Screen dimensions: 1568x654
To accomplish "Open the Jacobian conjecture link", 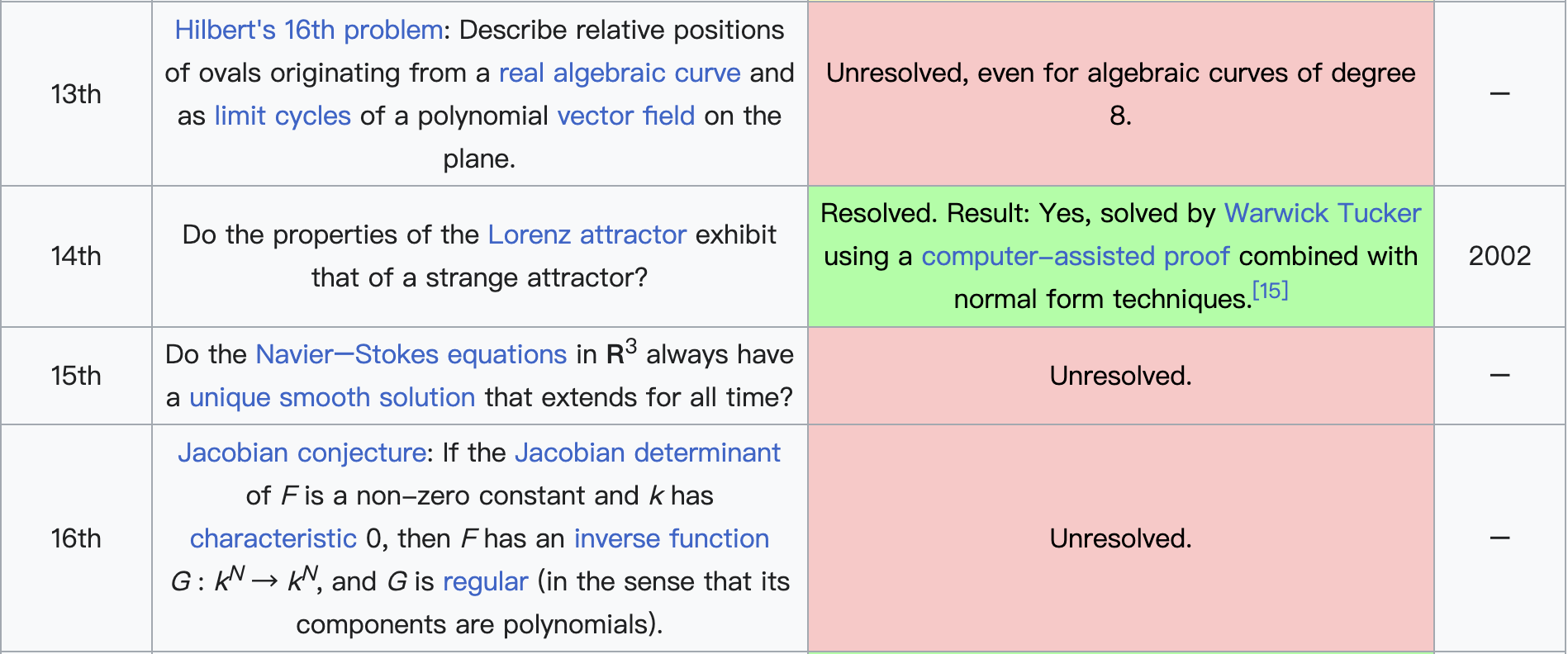I will [302, 453].
